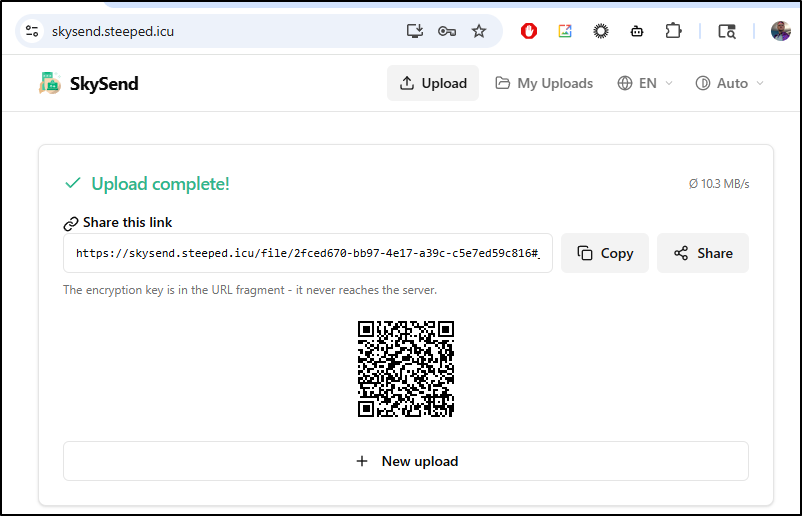Open the dark gear-shaped extension icon
Screen dimensions: 802x516
point(601,31)
